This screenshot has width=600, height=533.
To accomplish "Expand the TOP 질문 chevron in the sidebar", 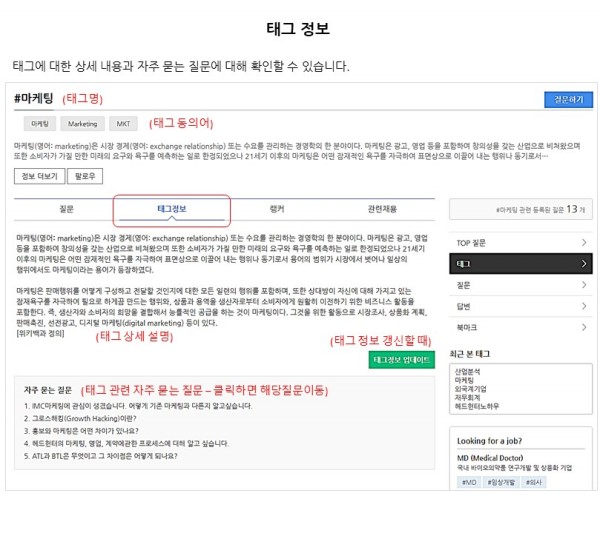I will click(583, 242).
